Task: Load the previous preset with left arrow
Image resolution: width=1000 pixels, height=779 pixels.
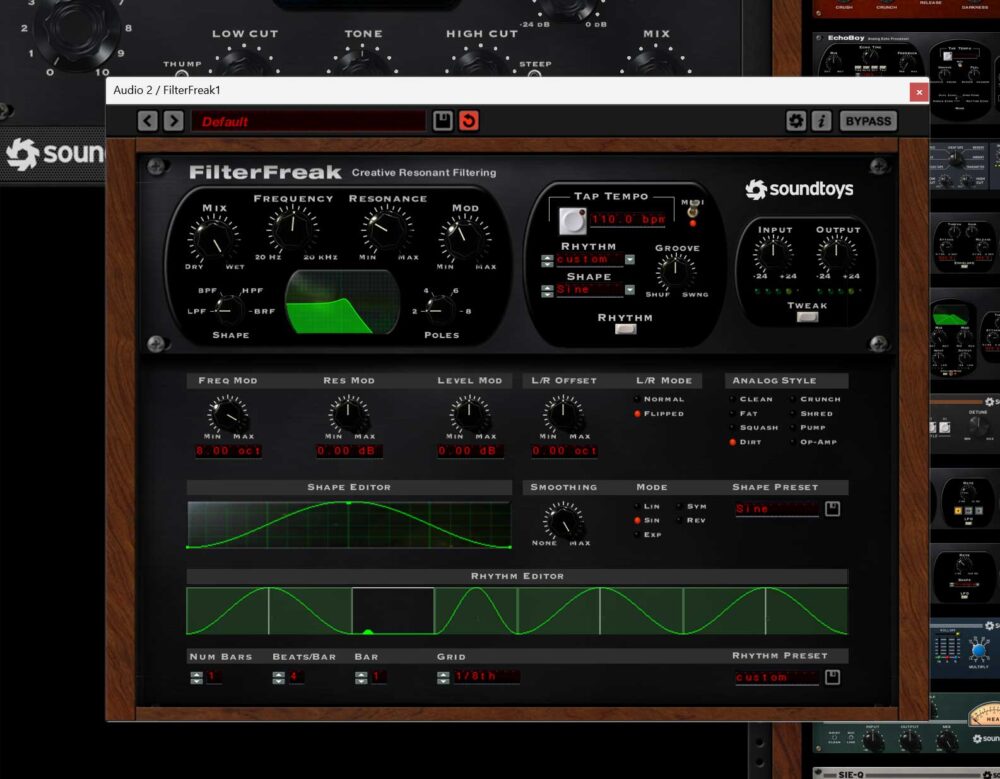Action: click(147, 121)
